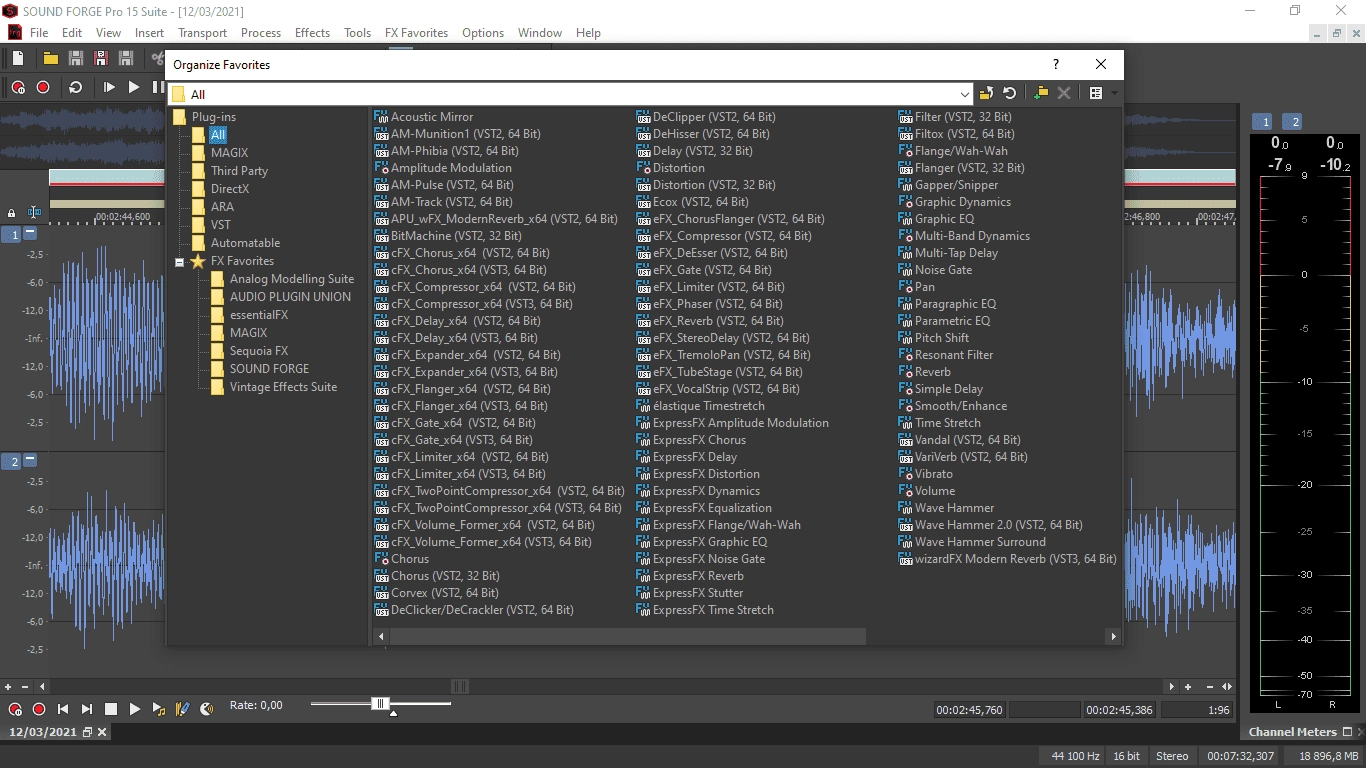
Task: Click the Record button in upper transport toolbar
Action: [x=43, y=87]
